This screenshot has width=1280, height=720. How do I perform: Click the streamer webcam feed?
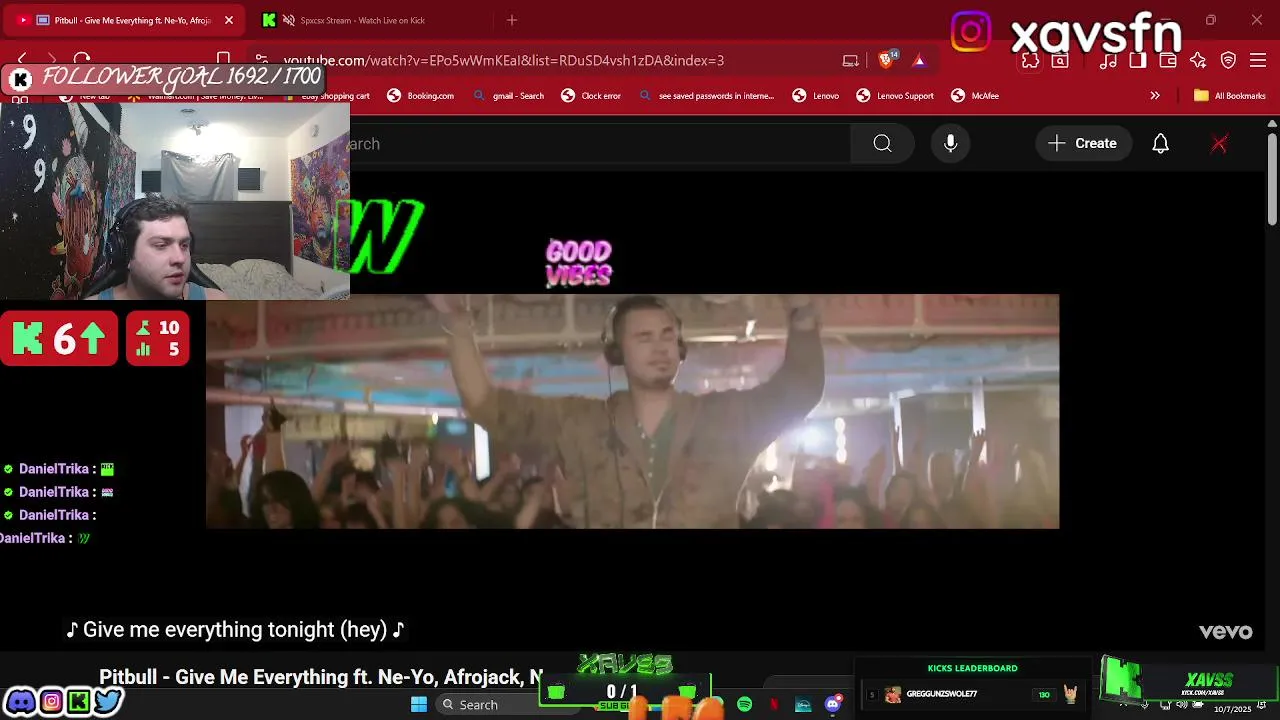click(x=175, y=200)
